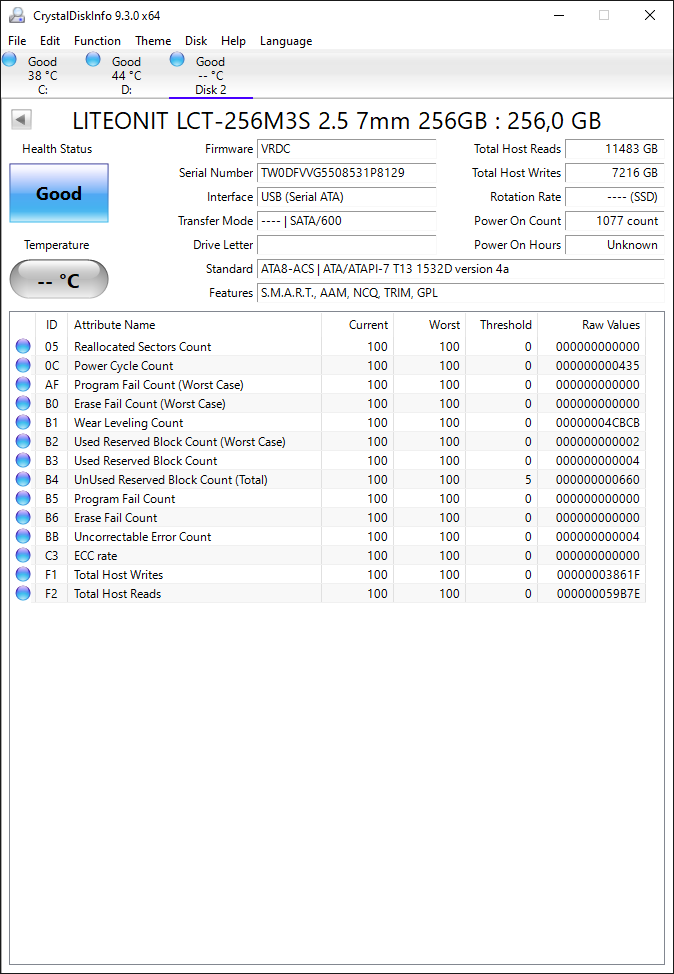Open the File menu
This screenshot has width=674, height=974.
(x=17, y=41)
